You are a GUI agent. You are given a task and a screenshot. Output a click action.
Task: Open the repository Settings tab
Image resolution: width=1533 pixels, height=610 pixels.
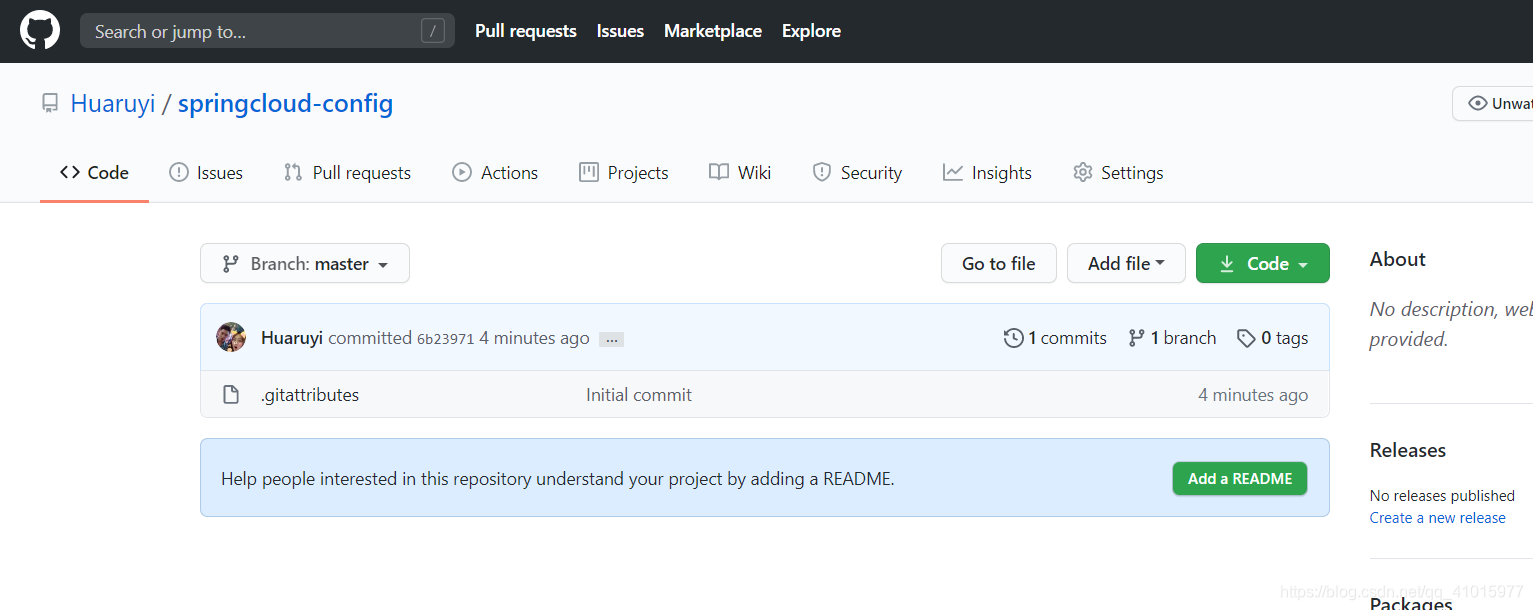point(1118,172)
